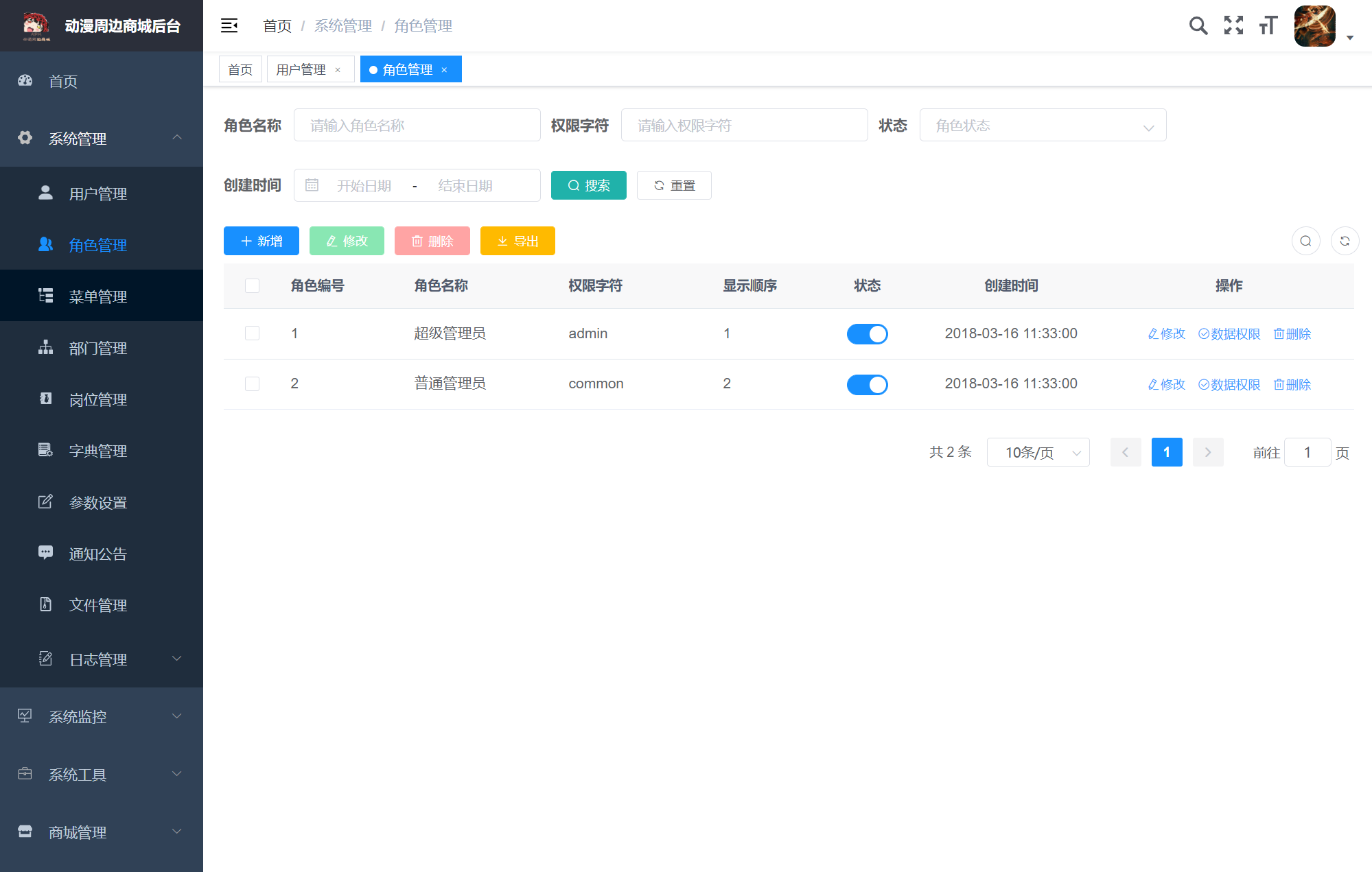Turn off status switch for 普通管理员

click(867, 385)
